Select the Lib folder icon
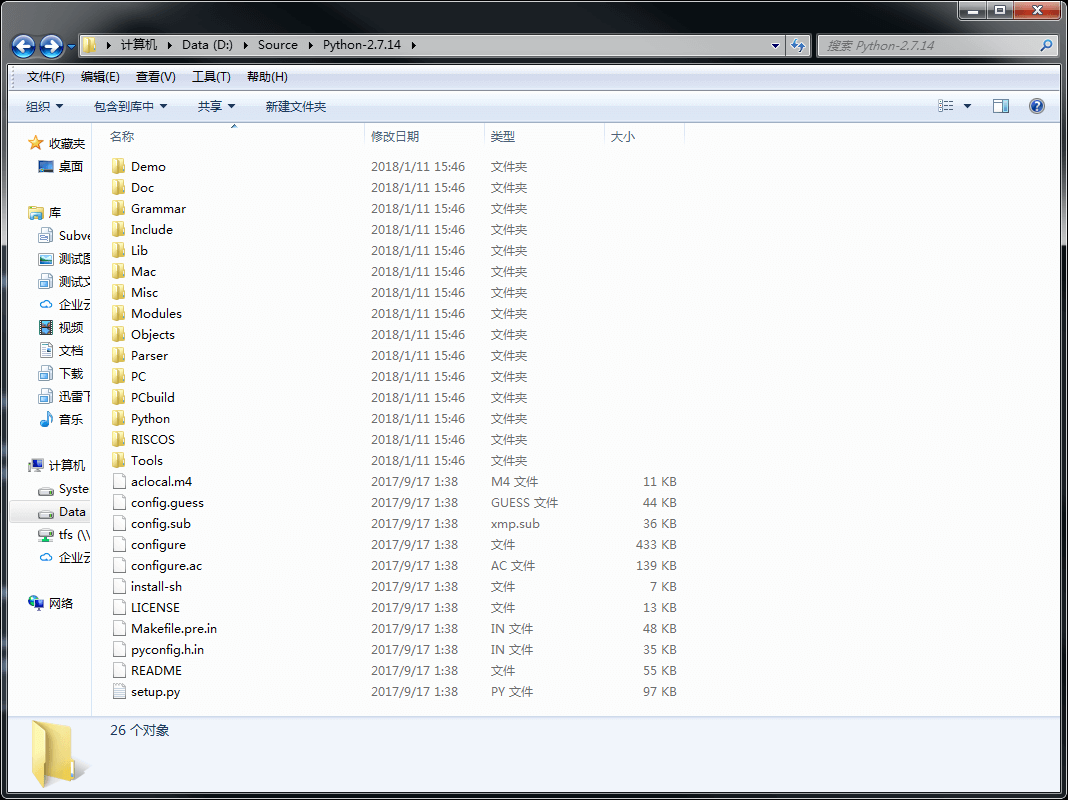The height and width of the screenshot is (800, 1068). click(x=119, y=251)
